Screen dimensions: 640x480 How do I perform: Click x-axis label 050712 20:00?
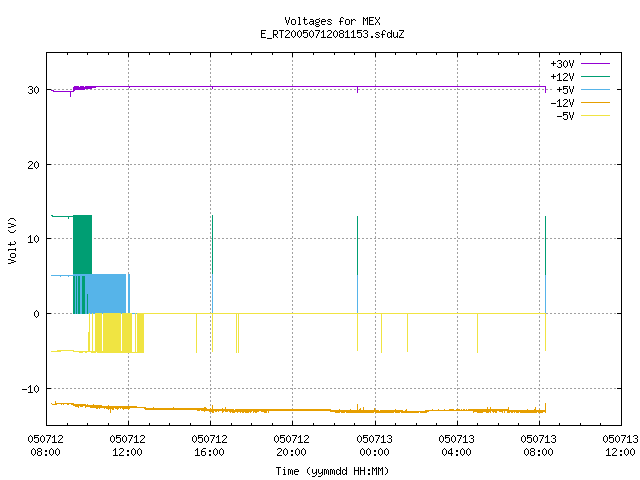pos(291,446)
